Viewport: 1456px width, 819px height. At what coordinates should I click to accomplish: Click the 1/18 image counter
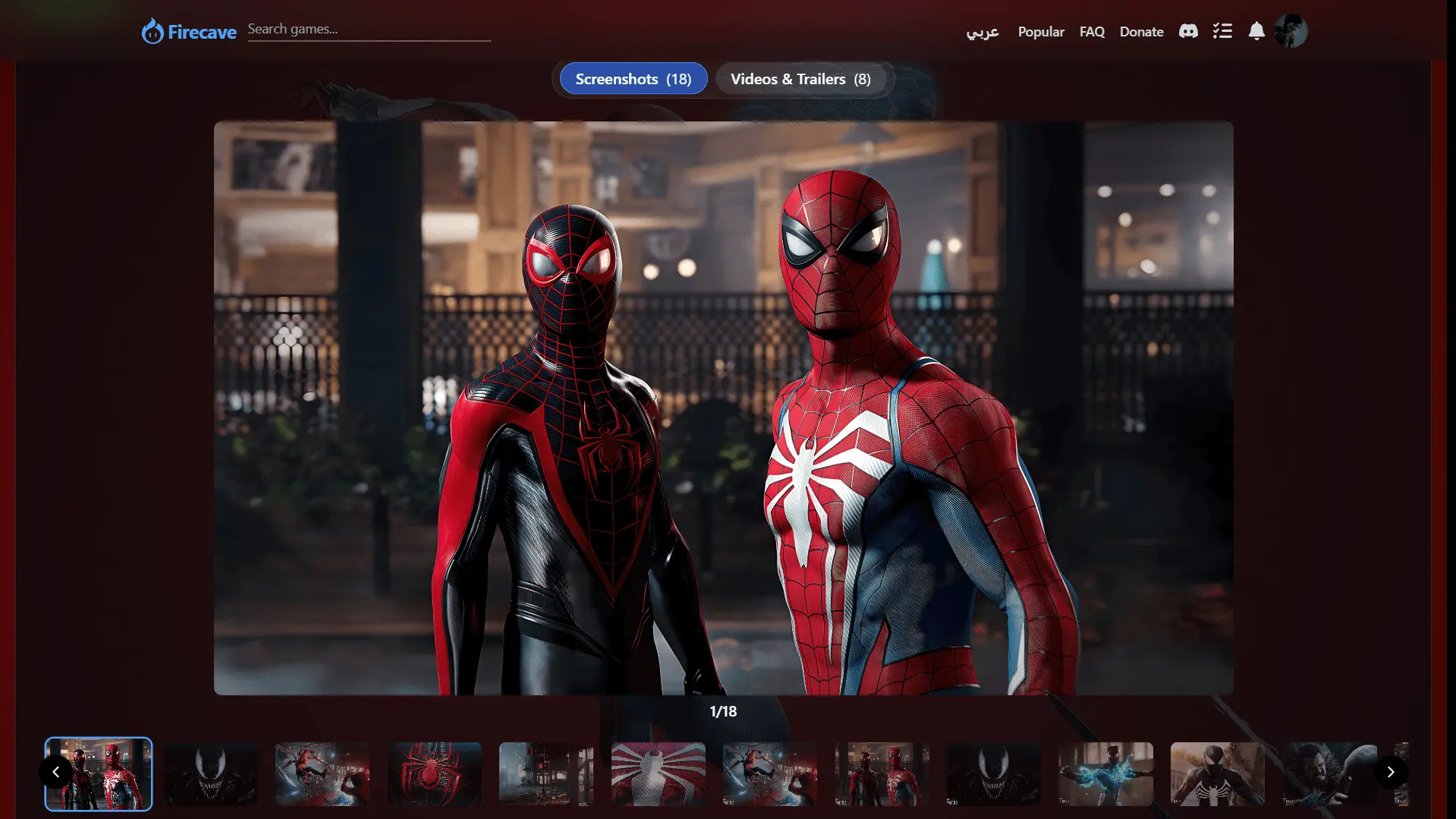[723, 711]
